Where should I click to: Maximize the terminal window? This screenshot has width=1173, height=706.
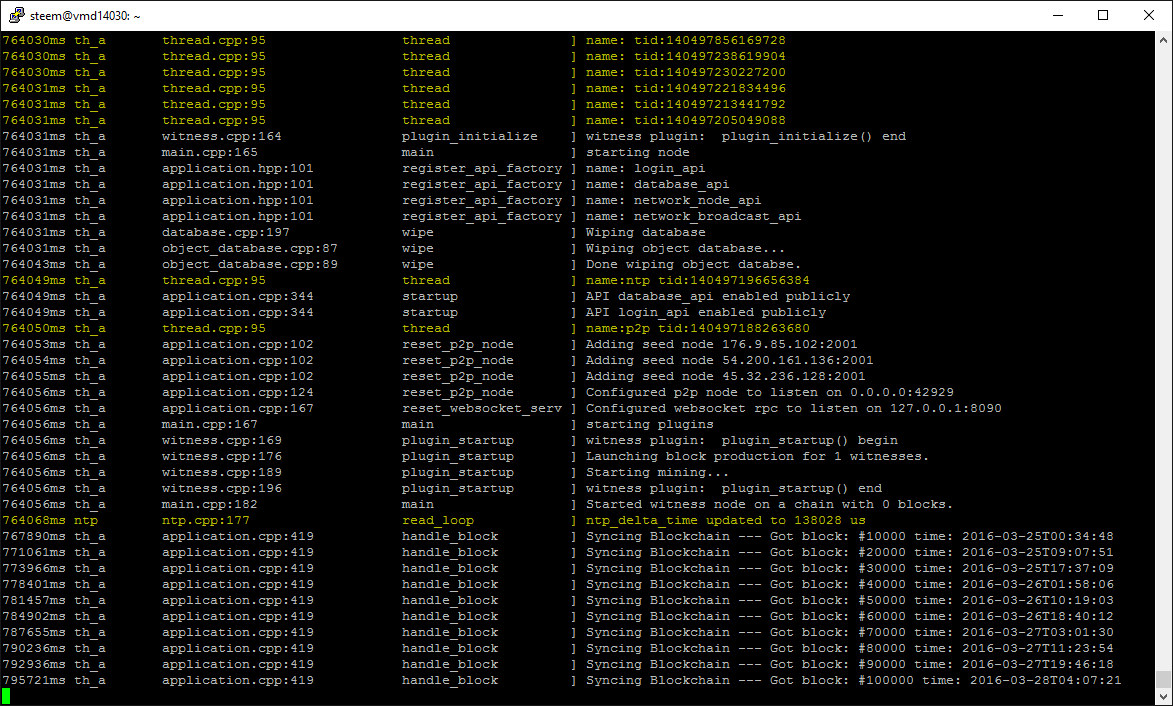(1103, 15)
